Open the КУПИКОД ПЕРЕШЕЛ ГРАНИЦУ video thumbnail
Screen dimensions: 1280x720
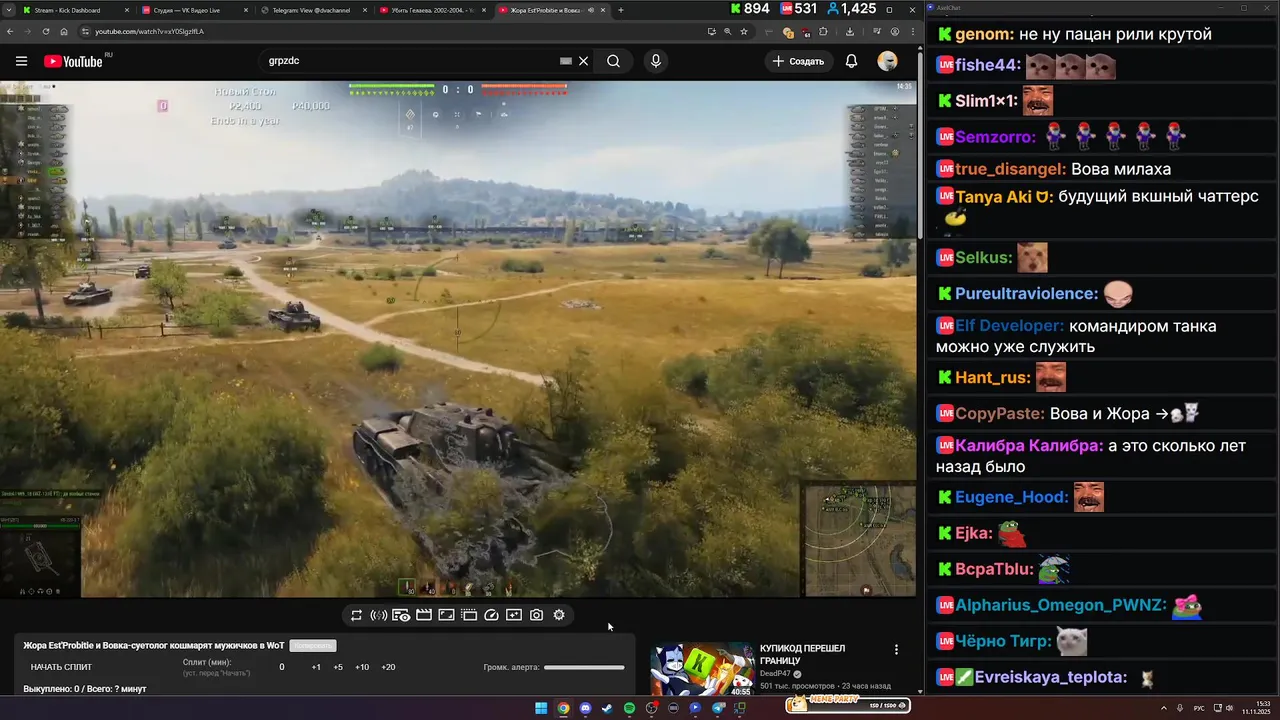pos(702,670)
